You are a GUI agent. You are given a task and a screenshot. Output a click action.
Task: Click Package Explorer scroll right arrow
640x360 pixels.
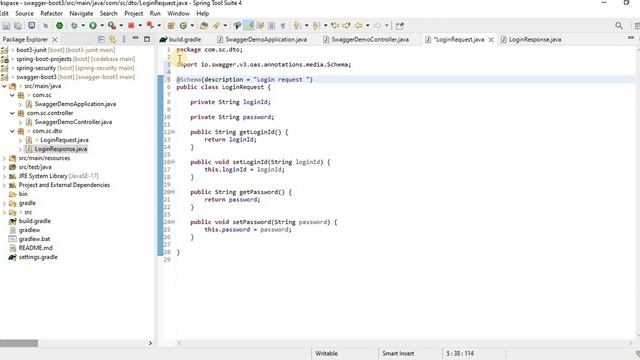pyautogui.click(x=150, y=343)
